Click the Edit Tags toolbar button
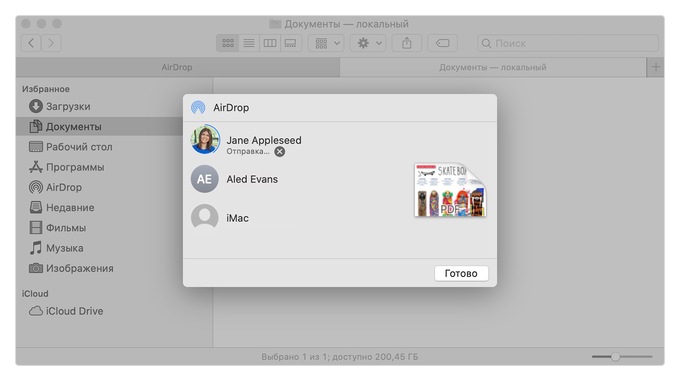 (x=442, y=43)
